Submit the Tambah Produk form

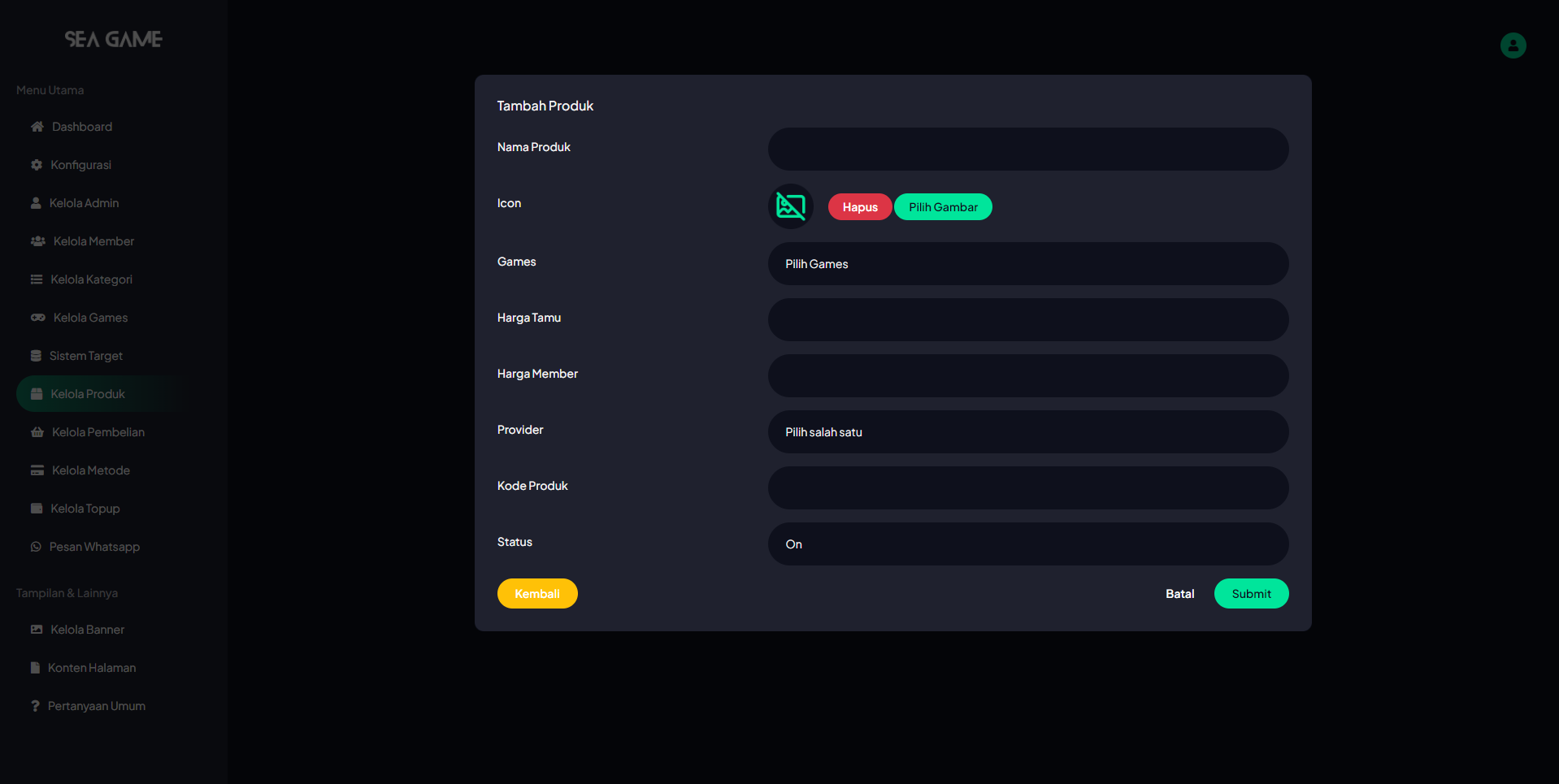(x=1251, y=594)
